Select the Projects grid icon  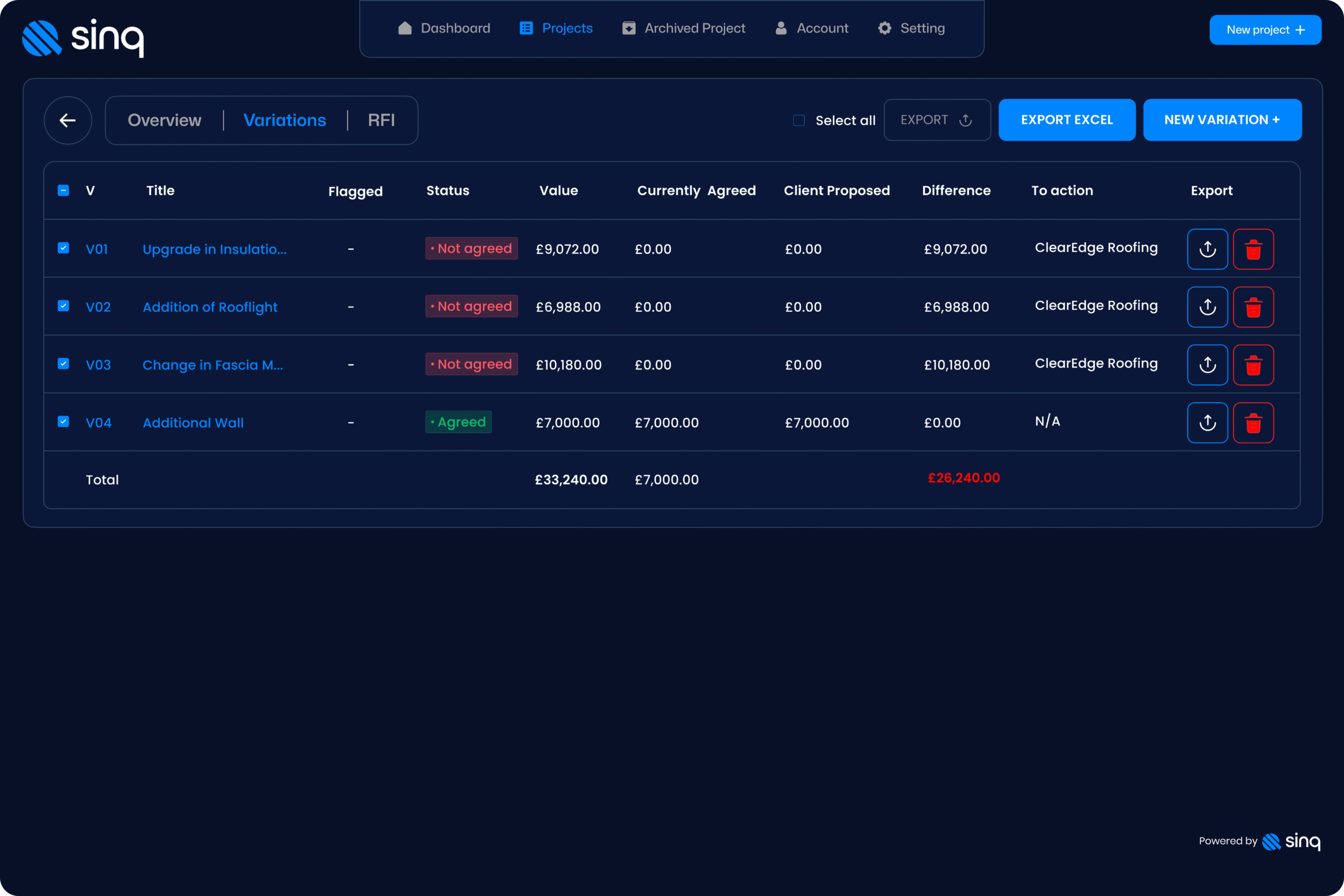[x=525, y=27]
